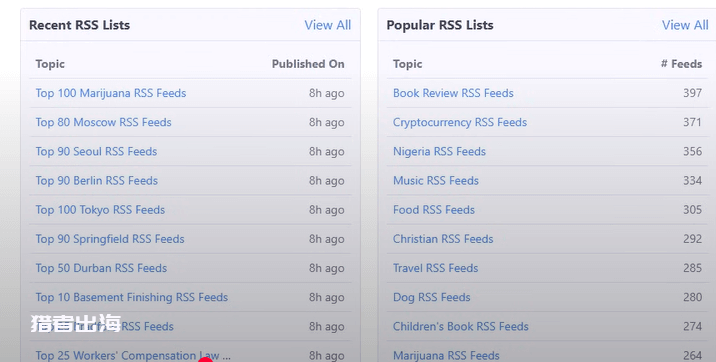
Task: Click Topic header in Popular RSS Lists
Action: click(408, 64)
